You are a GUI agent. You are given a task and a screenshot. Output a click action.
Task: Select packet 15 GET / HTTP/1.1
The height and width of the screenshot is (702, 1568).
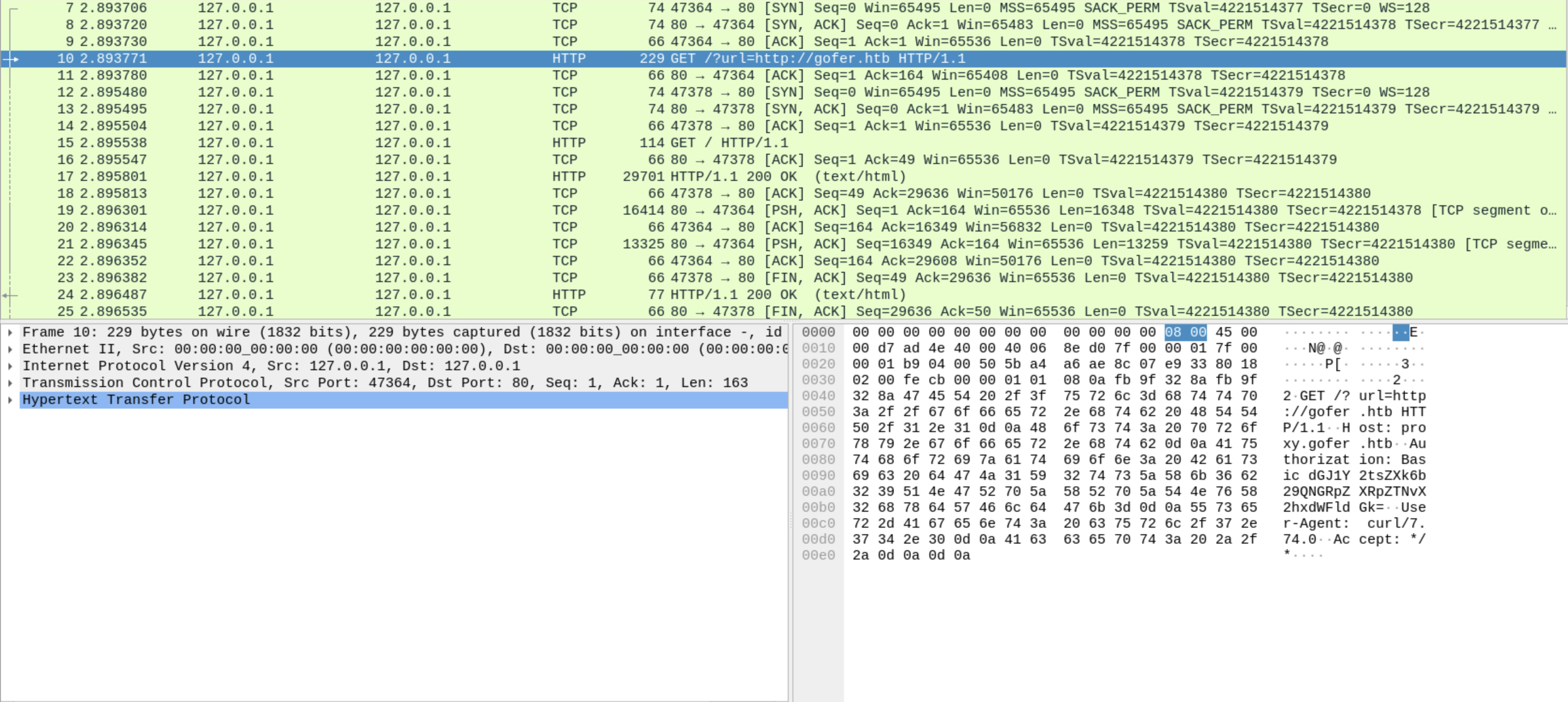tap(784, 143)
